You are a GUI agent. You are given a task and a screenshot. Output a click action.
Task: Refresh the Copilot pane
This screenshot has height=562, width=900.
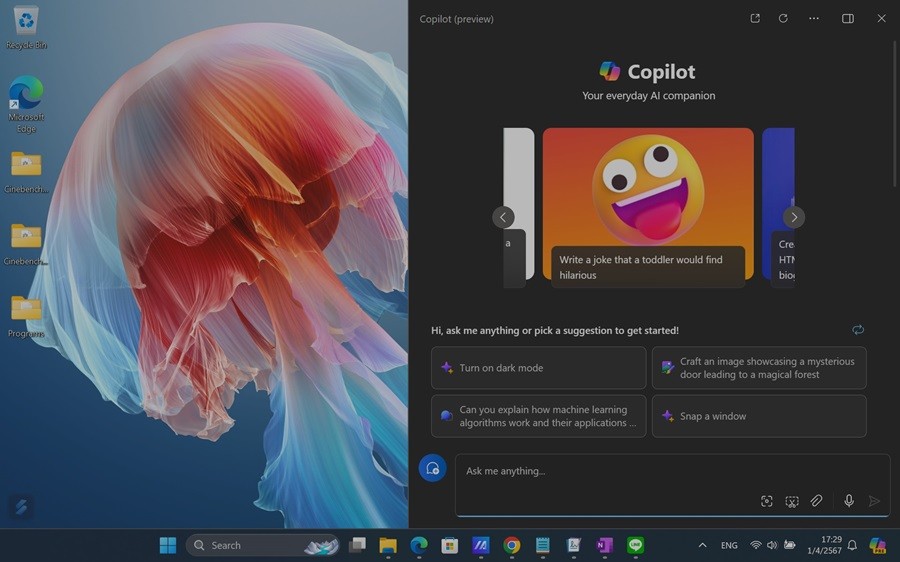[x=783, y=18]
